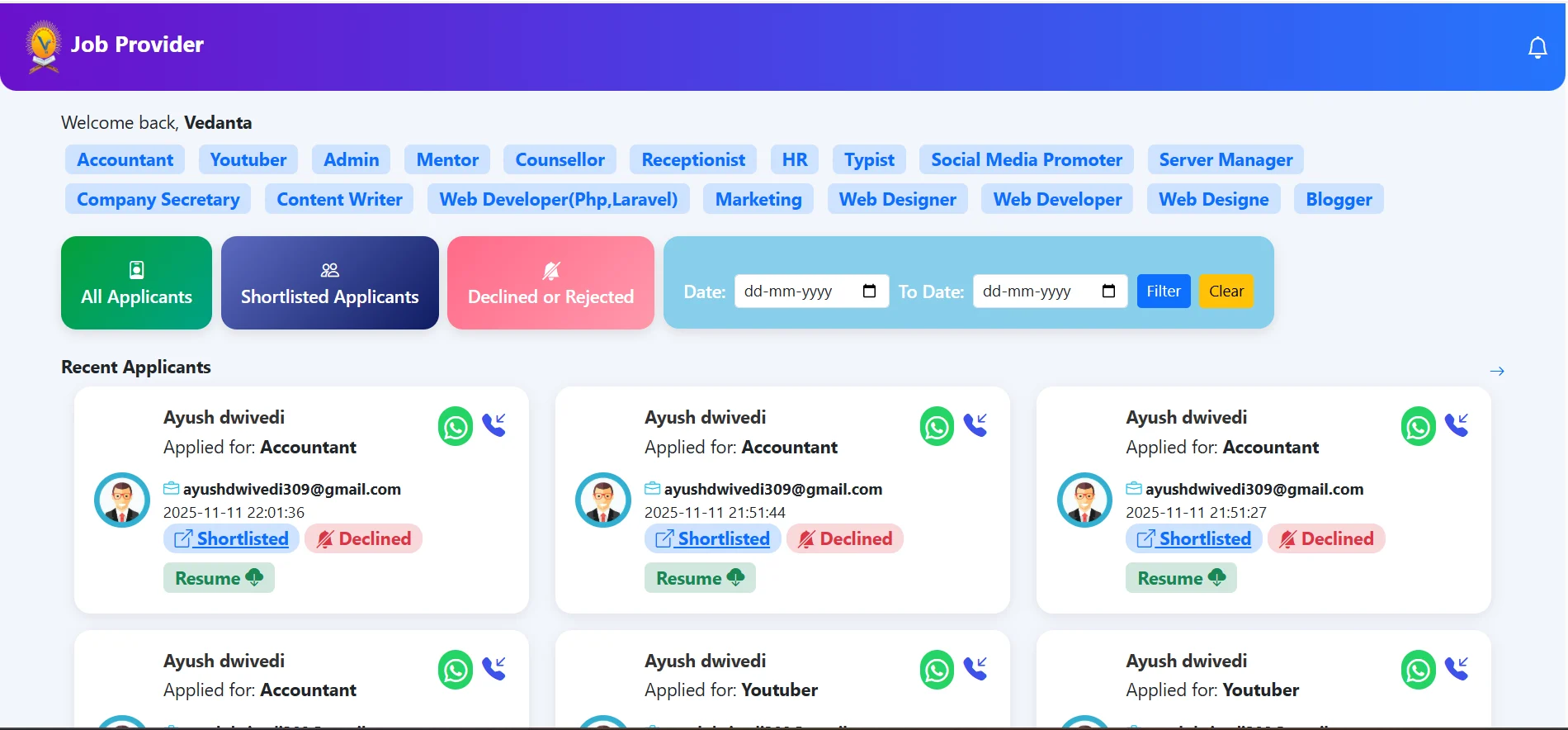Show All Applicants

click(136, 282)
